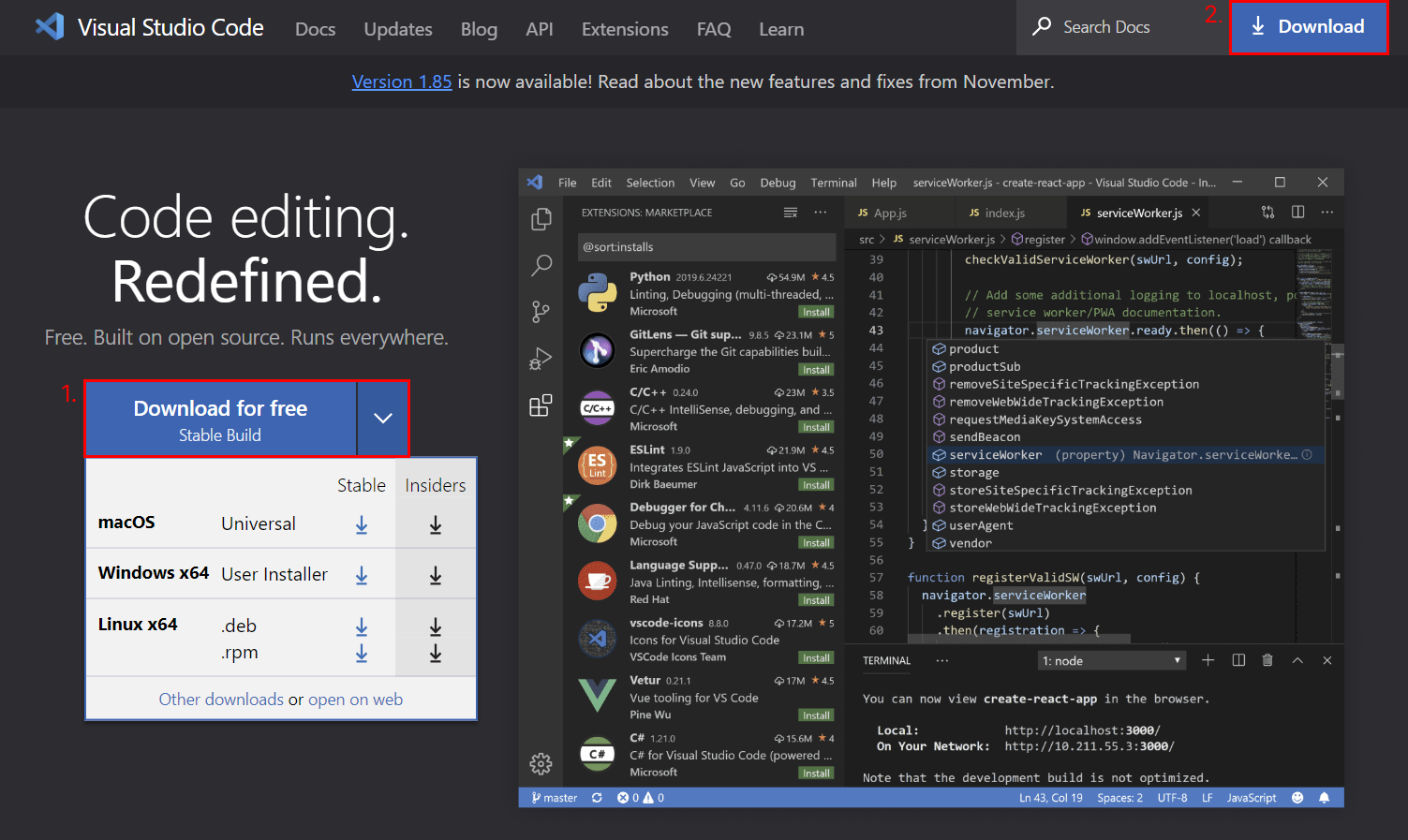The height and width of the screenshot is (840, 1408).
Task: Click the JavaScript language mode in status bar
Action: [1252, 798]
